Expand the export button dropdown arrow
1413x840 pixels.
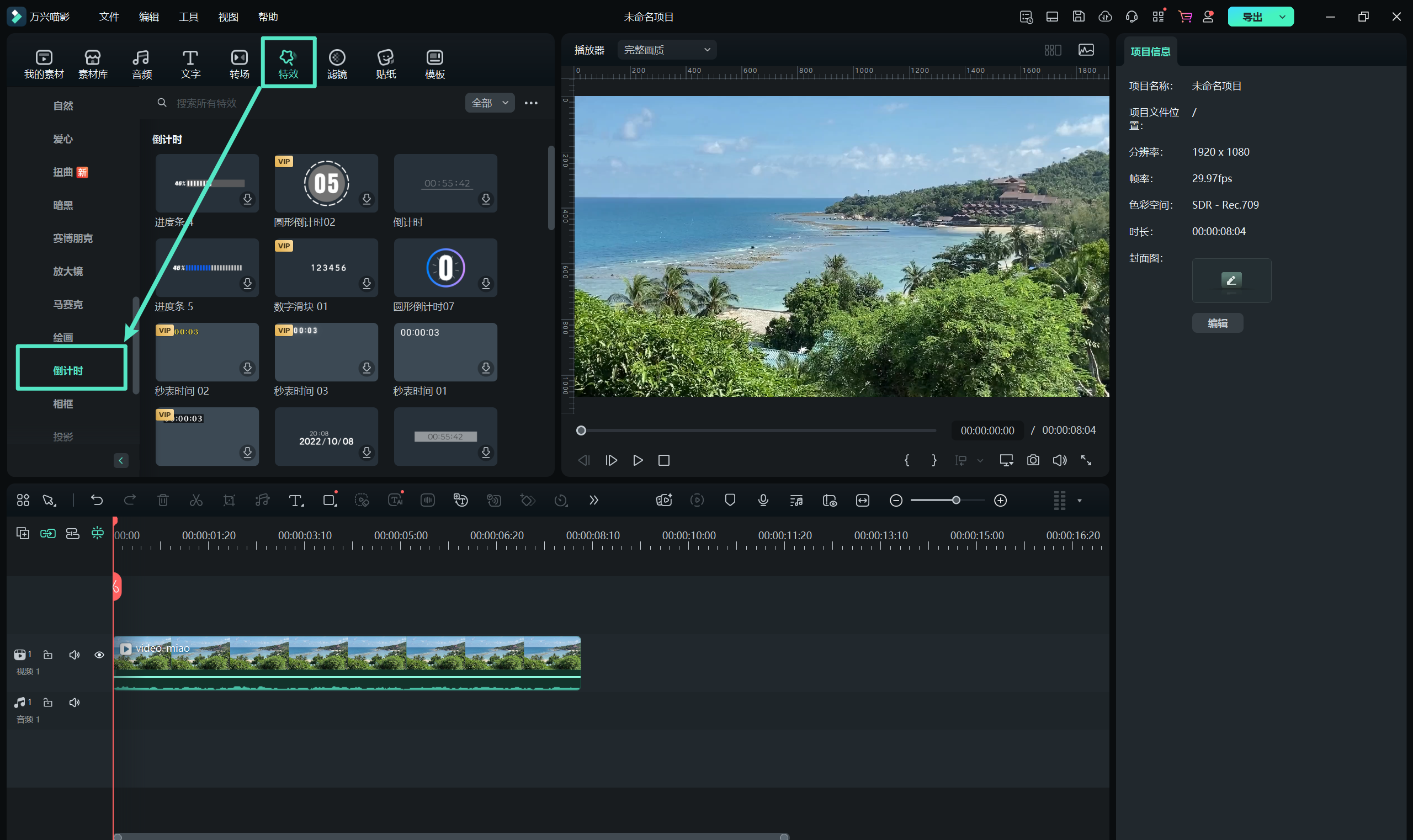tap(1282, 17)
